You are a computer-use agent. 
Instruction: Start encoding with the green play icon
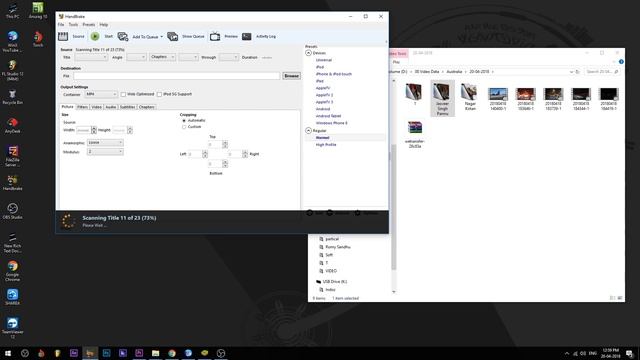click(x=95, y=36)
